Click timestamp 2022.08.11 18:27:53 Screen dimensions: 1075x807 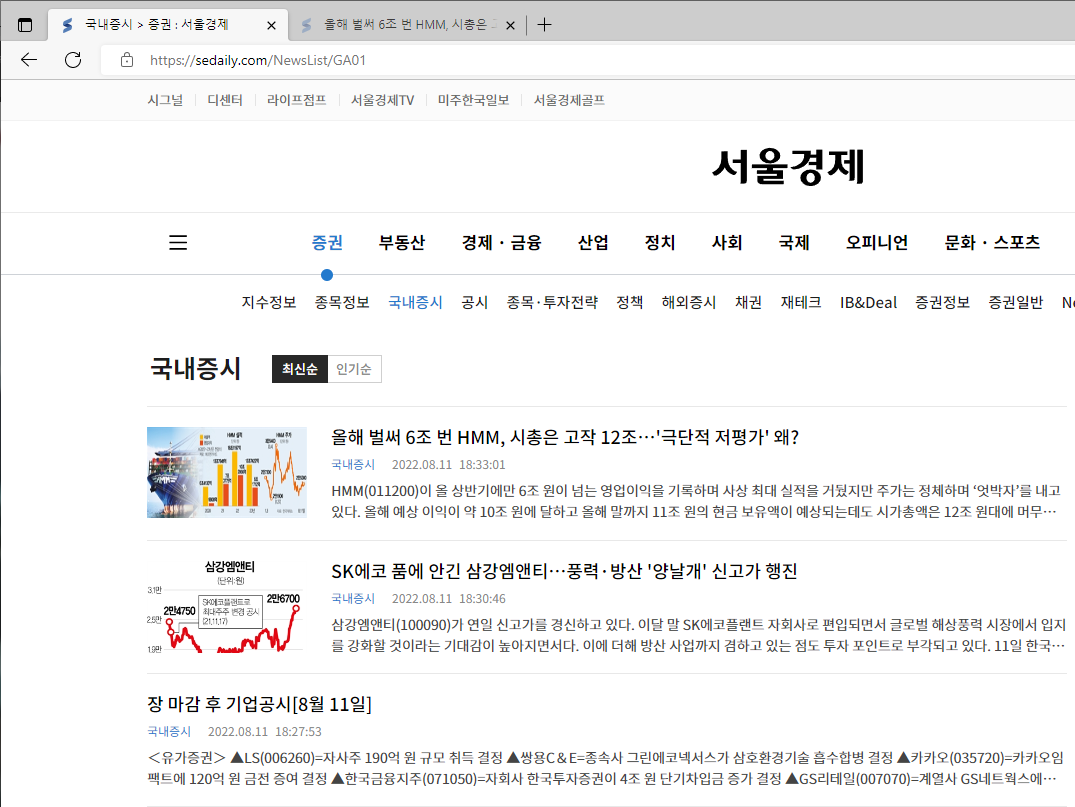click(x=265, y=732)
